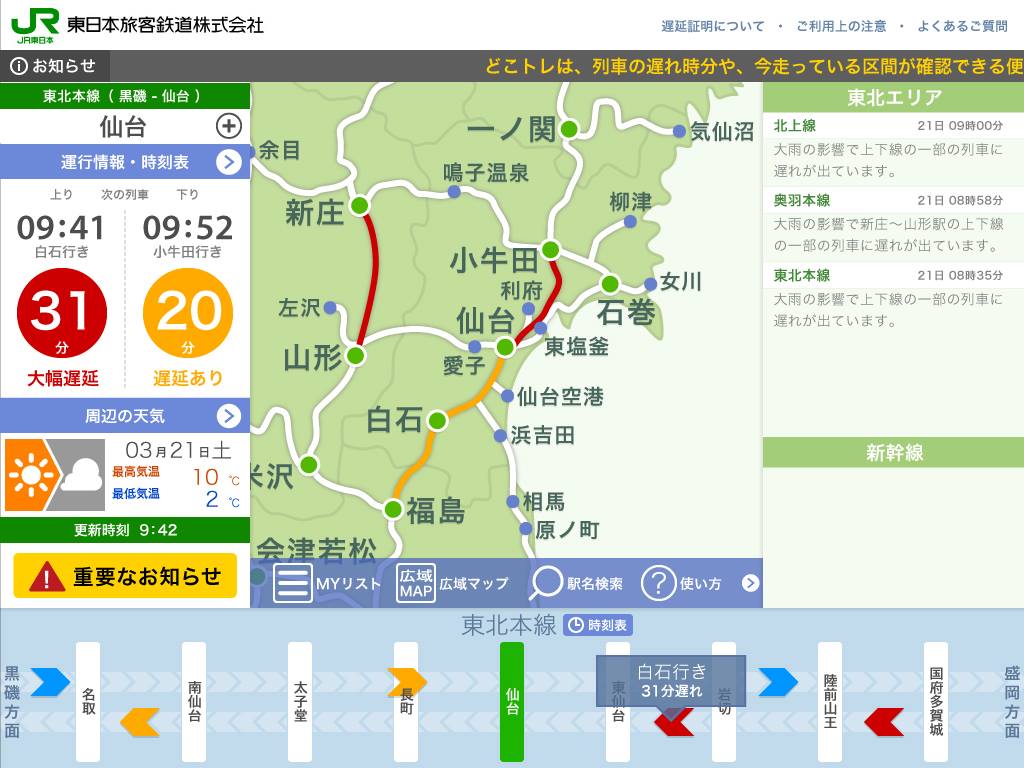Viewport: 1024px width, 768px height.
Task: Select 新幹線 section header
Action: (x=893, y=453)
